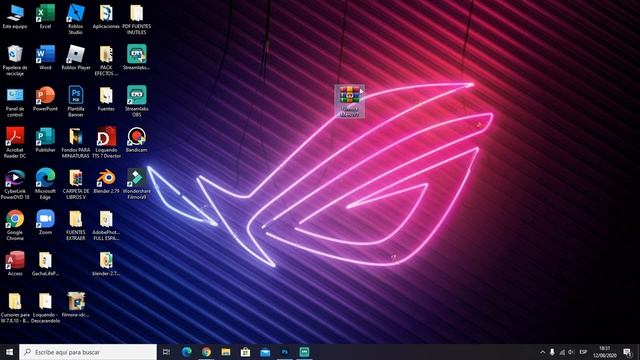Open Task View from the taskbar

tap(167, 352)
